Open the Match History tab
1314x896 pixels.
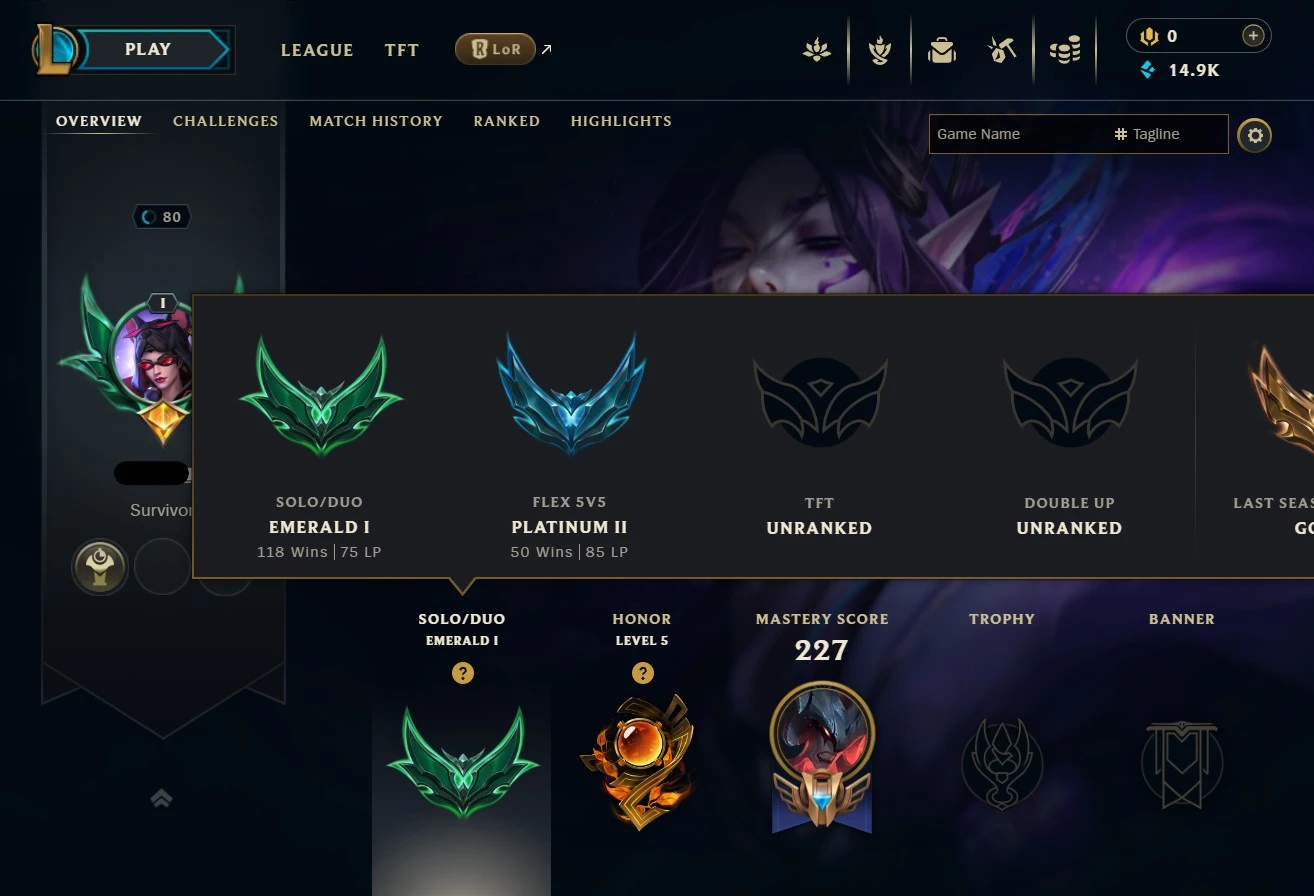coord(376,121)
